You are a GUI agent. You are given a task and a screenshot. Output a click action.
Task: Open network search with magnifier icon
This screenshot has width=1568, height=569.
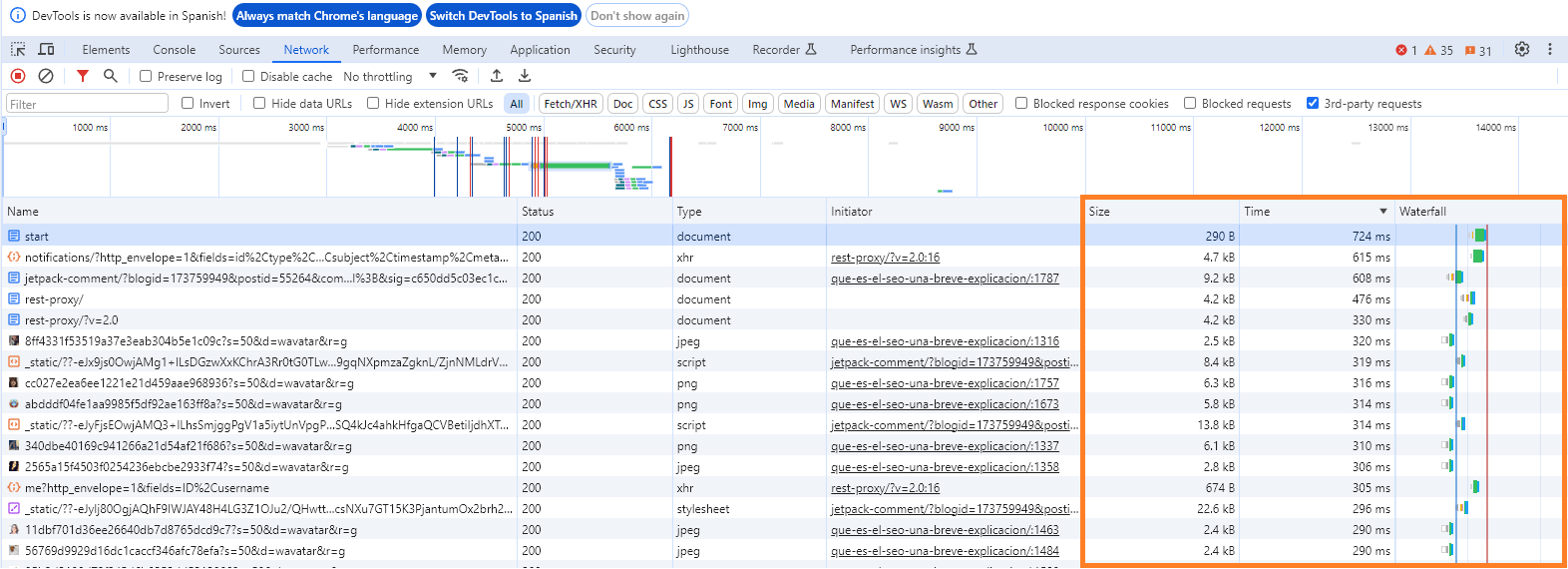click(x=111, y=76)
